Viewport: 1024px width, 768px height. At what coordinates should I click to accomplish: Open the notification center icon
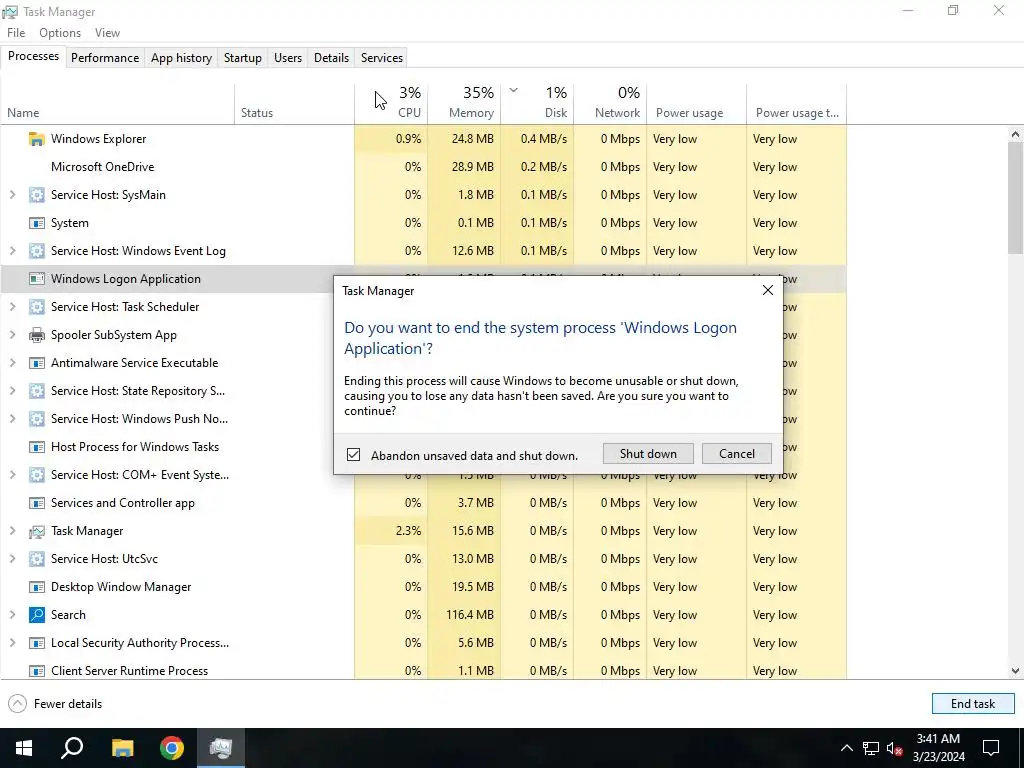pyautogui.click(x=991, y=748)
